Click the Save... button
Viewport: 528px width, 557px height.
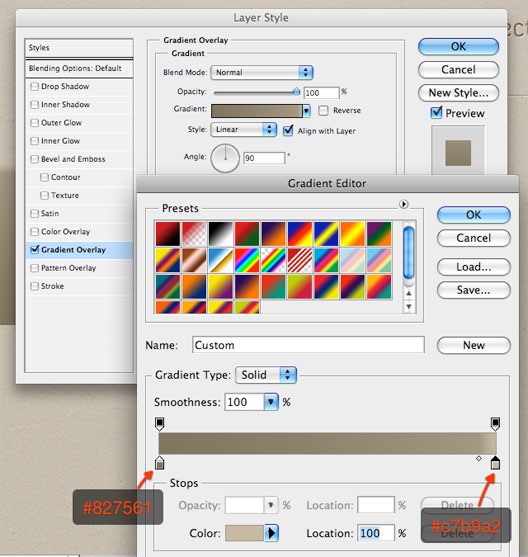(474, 290)
